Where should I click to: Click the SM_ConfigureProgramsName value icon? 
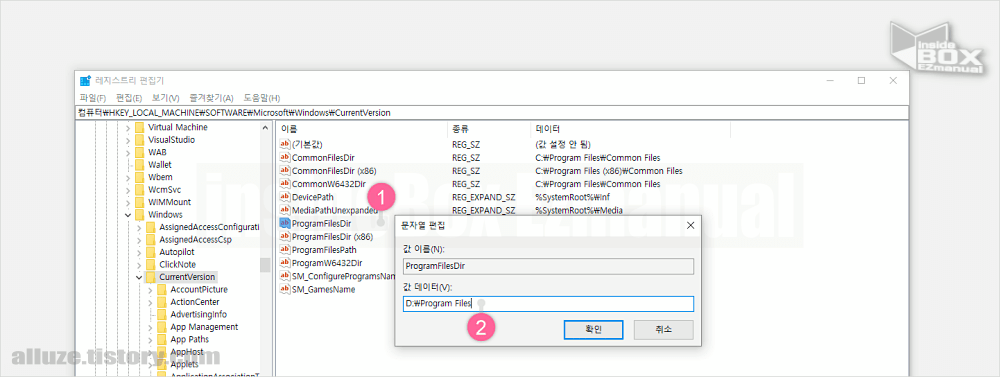[285, 276]
